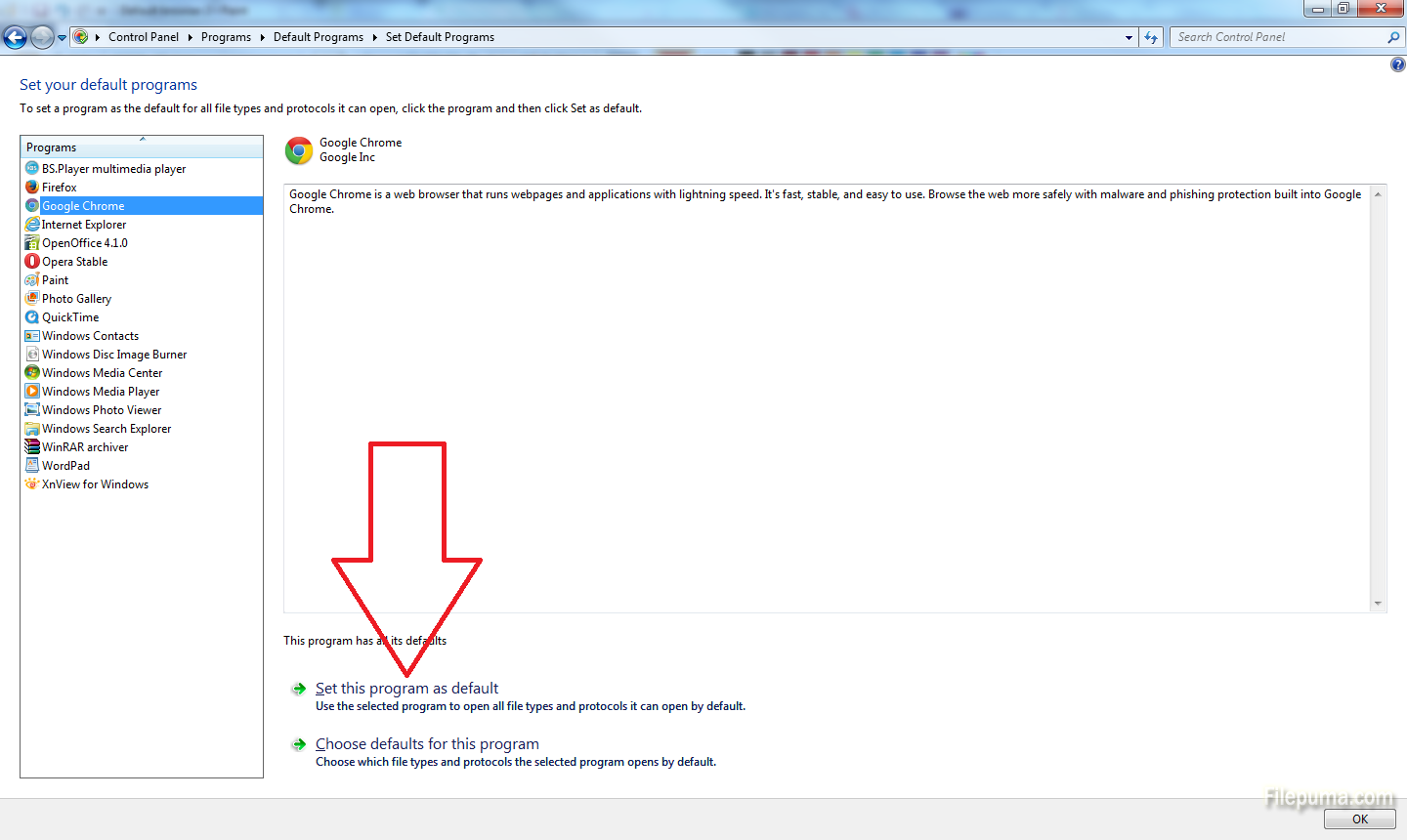Click the OpenOffice 4.1.0 icon

(32, 243)
